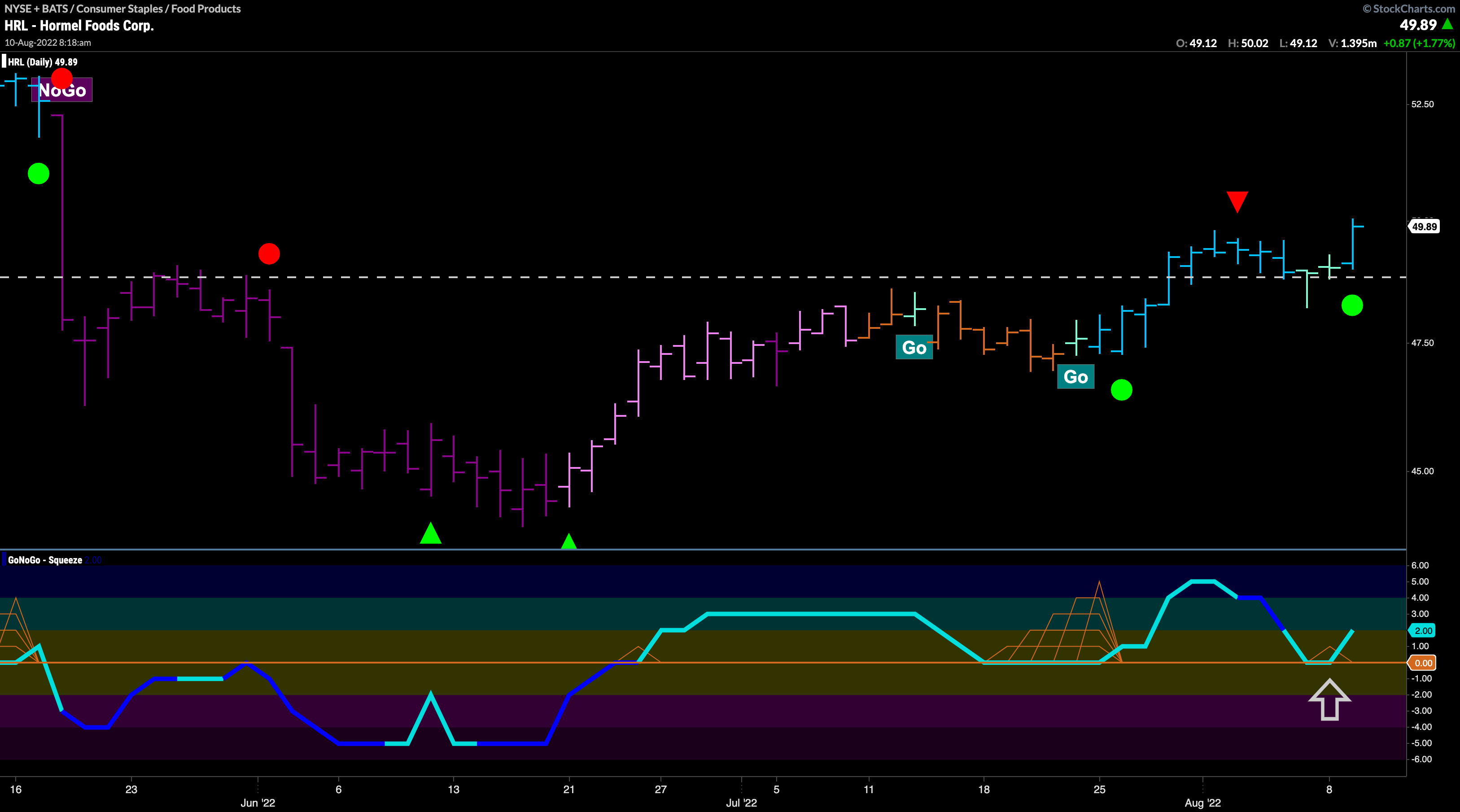
Task: Click the green arrow beside price 49.89 header
Action: [x=1447, y=24]
